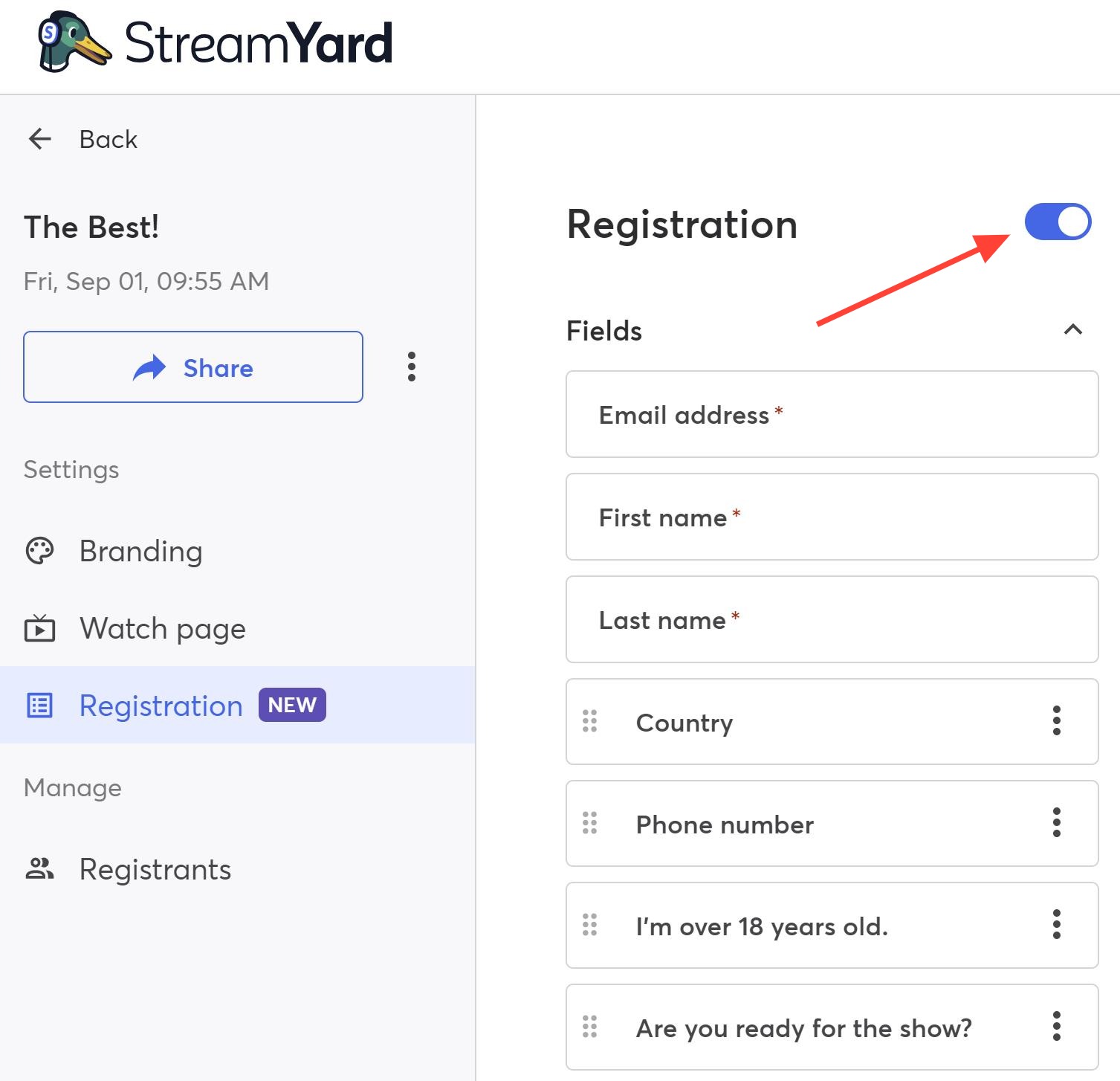Click the NEW badge next to Registration
The height and width of the screenshot is (1081, 1120).
pos(292,705)
